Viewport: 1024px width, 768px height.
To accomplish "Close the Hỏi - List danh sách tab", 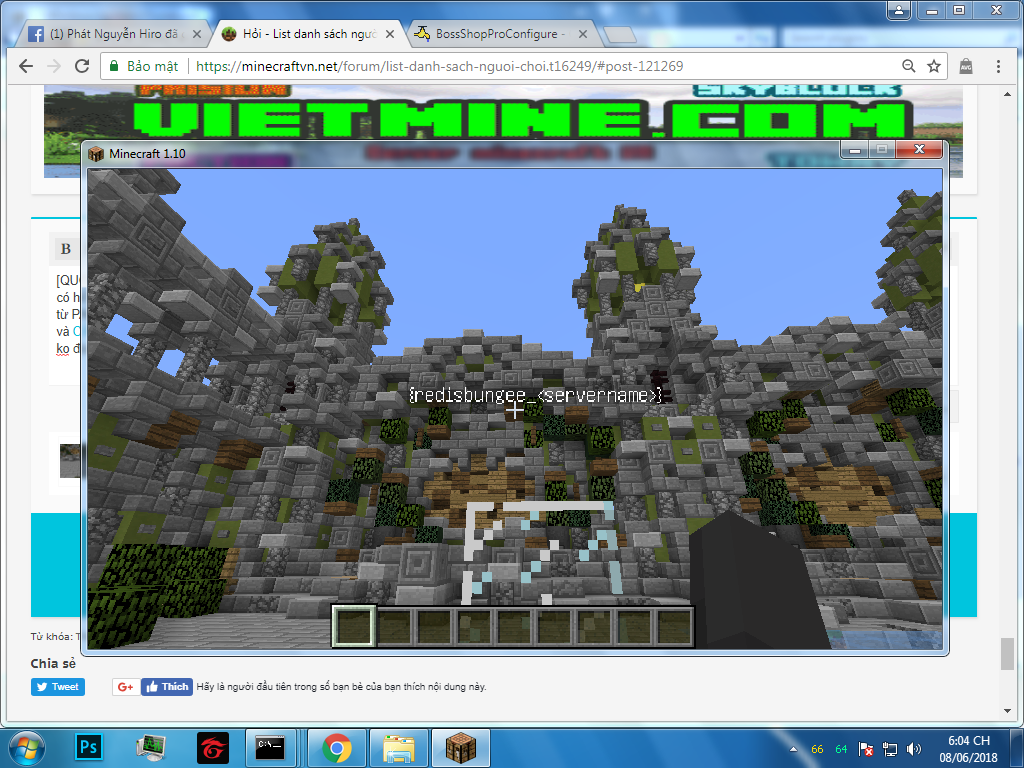I will tap(390, 34).
